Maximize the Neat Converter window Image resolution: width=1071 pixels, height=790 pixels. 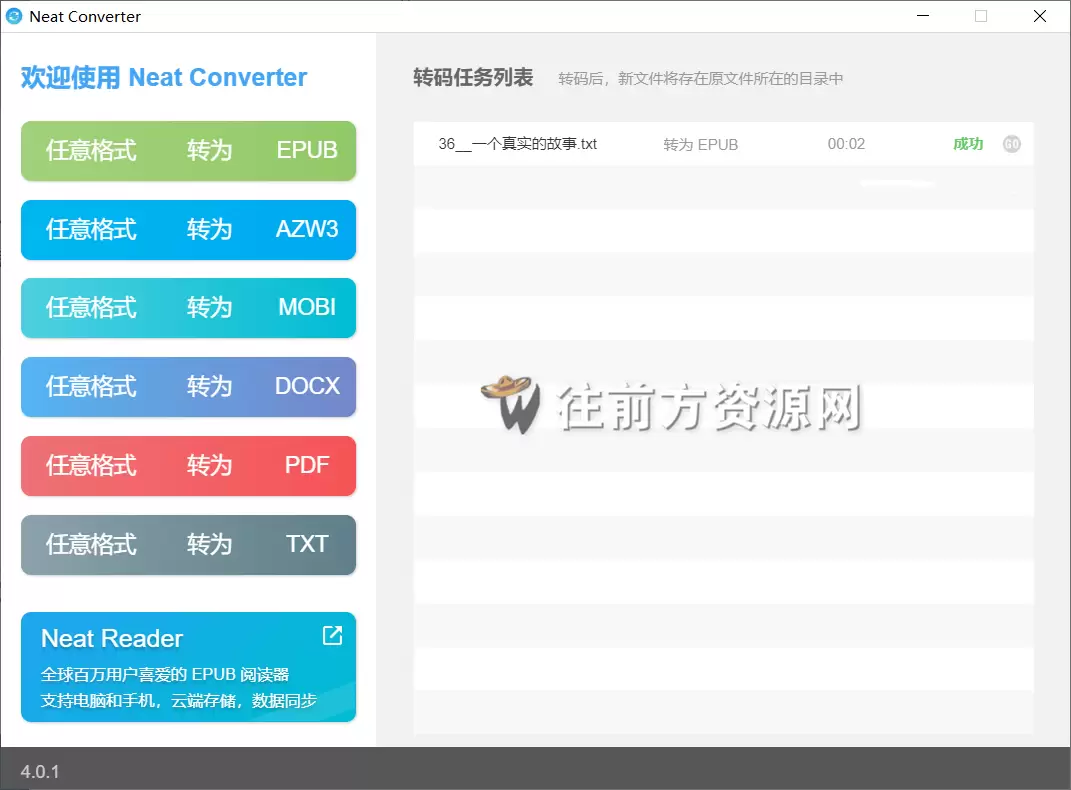click(981, 16)
